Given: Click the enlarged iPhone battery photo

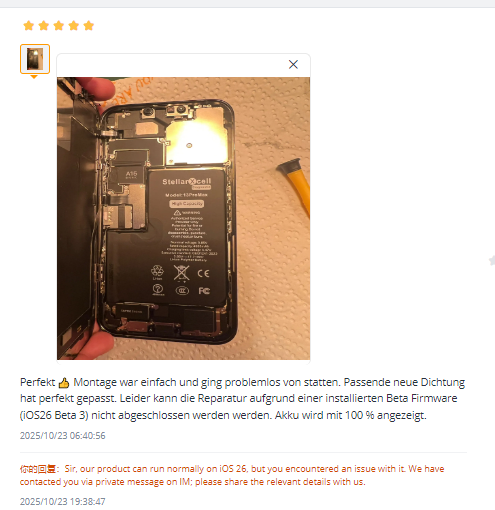Looking at the screenshot, I should (183, 218).
